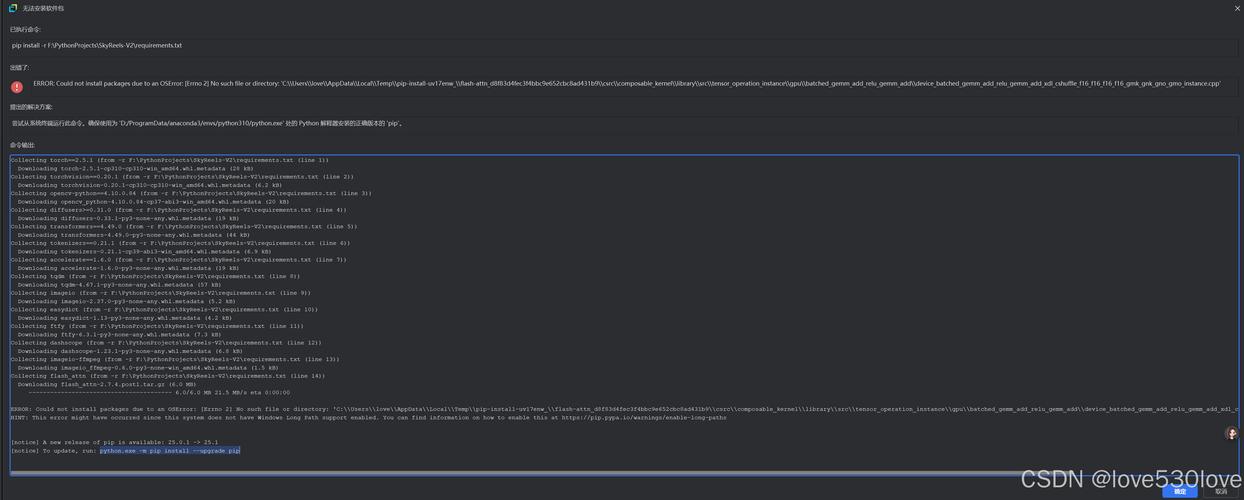Click the 提出的解决方案 label
This screenshot has height=500, width=1244.
32,106
